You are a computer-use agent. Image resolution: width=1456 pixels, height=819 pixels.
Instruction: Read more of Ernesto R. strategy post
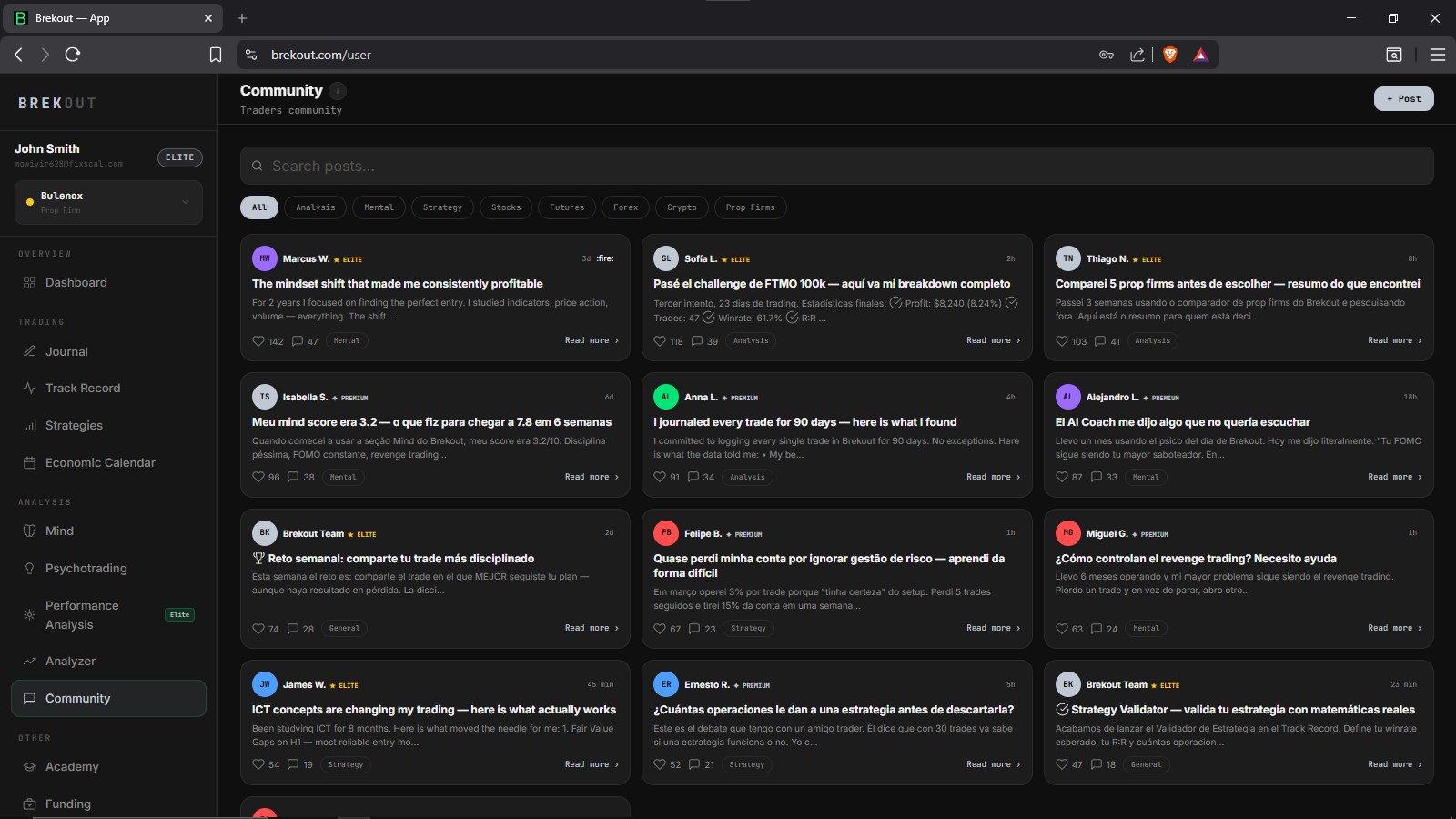click(x=993, y=764)
